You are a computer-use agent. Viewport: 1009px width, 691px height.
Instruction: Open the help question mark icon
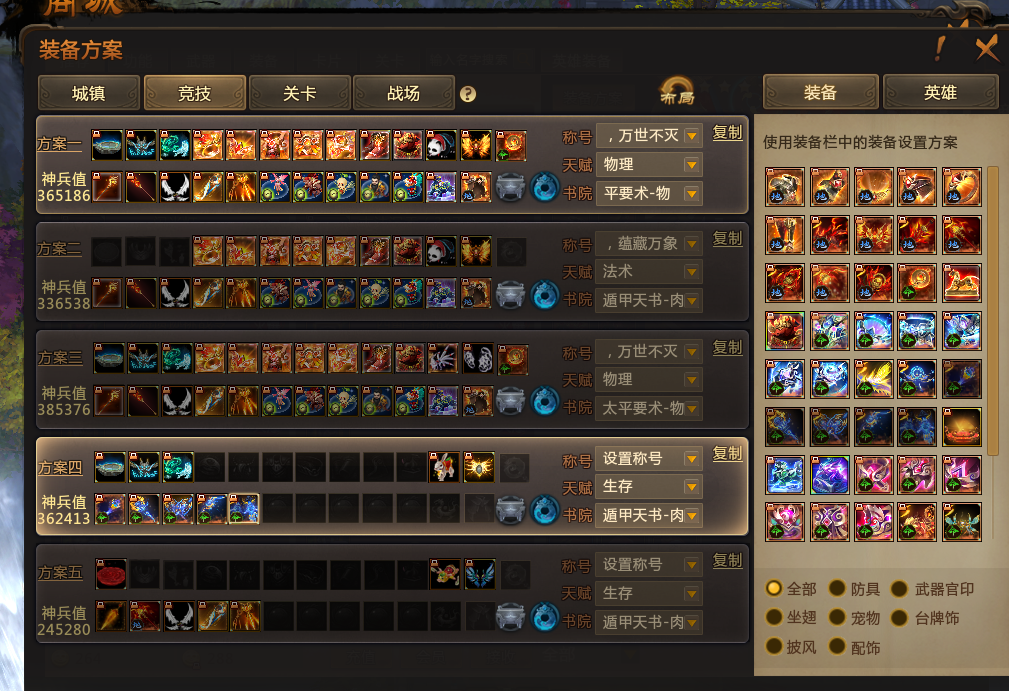[468, 95]
